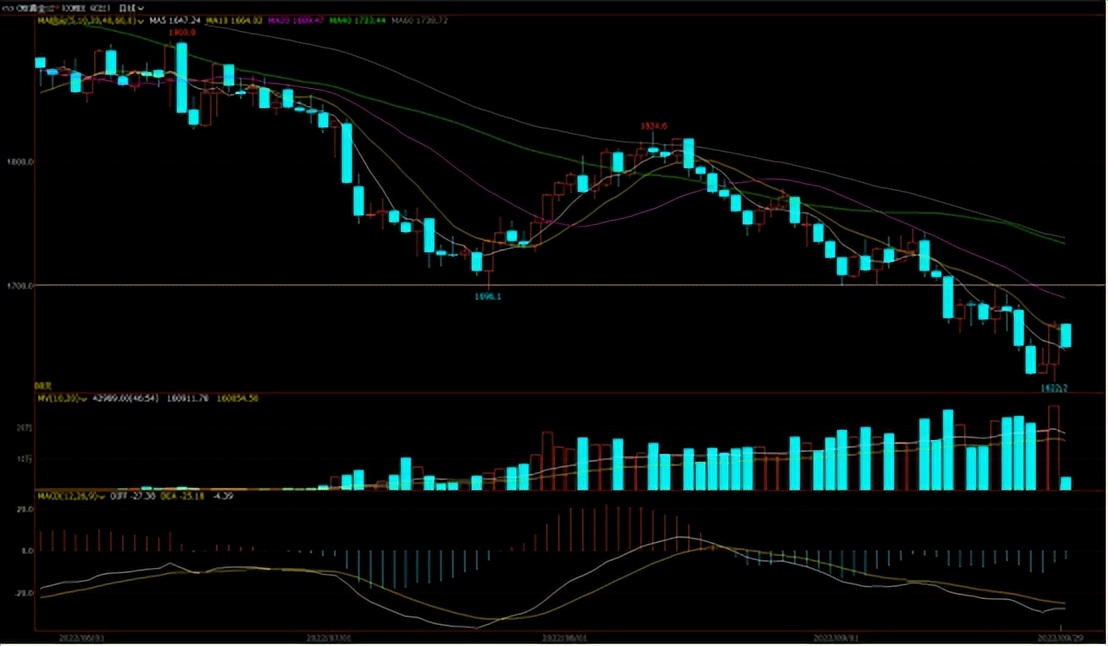Click the 1700.0 price axis label

(20, 286)
